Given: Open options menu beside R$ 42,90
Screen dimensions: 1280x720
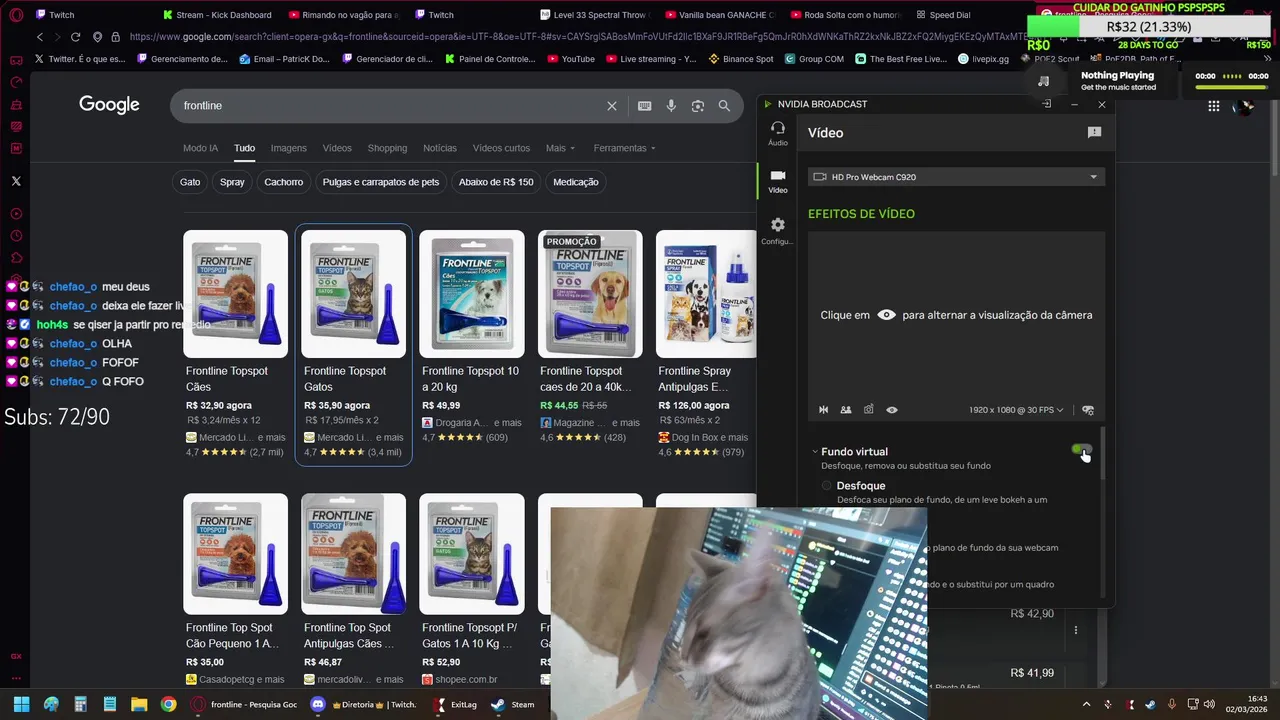Looking at the screenshot, I should tap(1076, 630).
